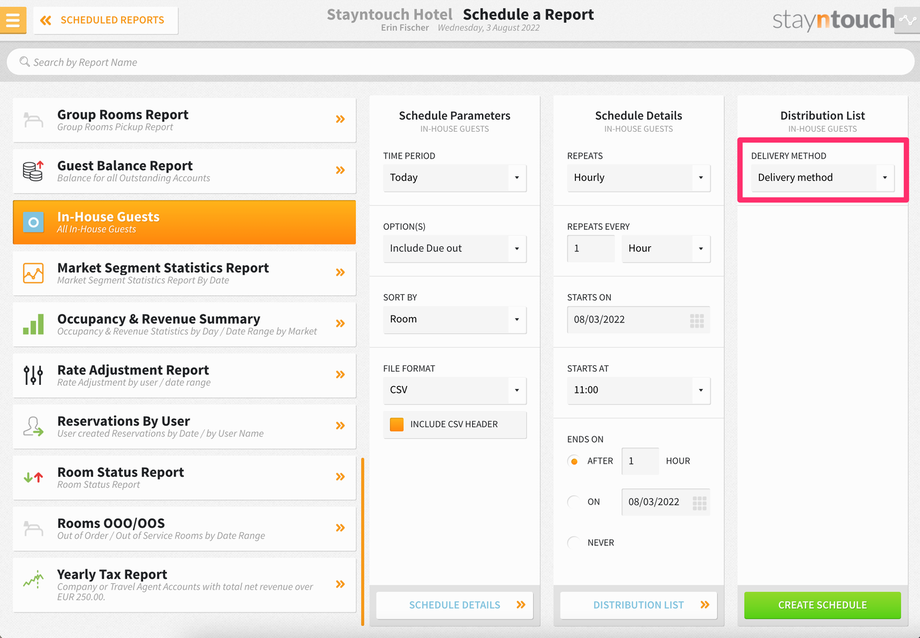Select the Yearly Tax Report title
This screenshot has width=920, height=638.
click(x=112, y=574)
